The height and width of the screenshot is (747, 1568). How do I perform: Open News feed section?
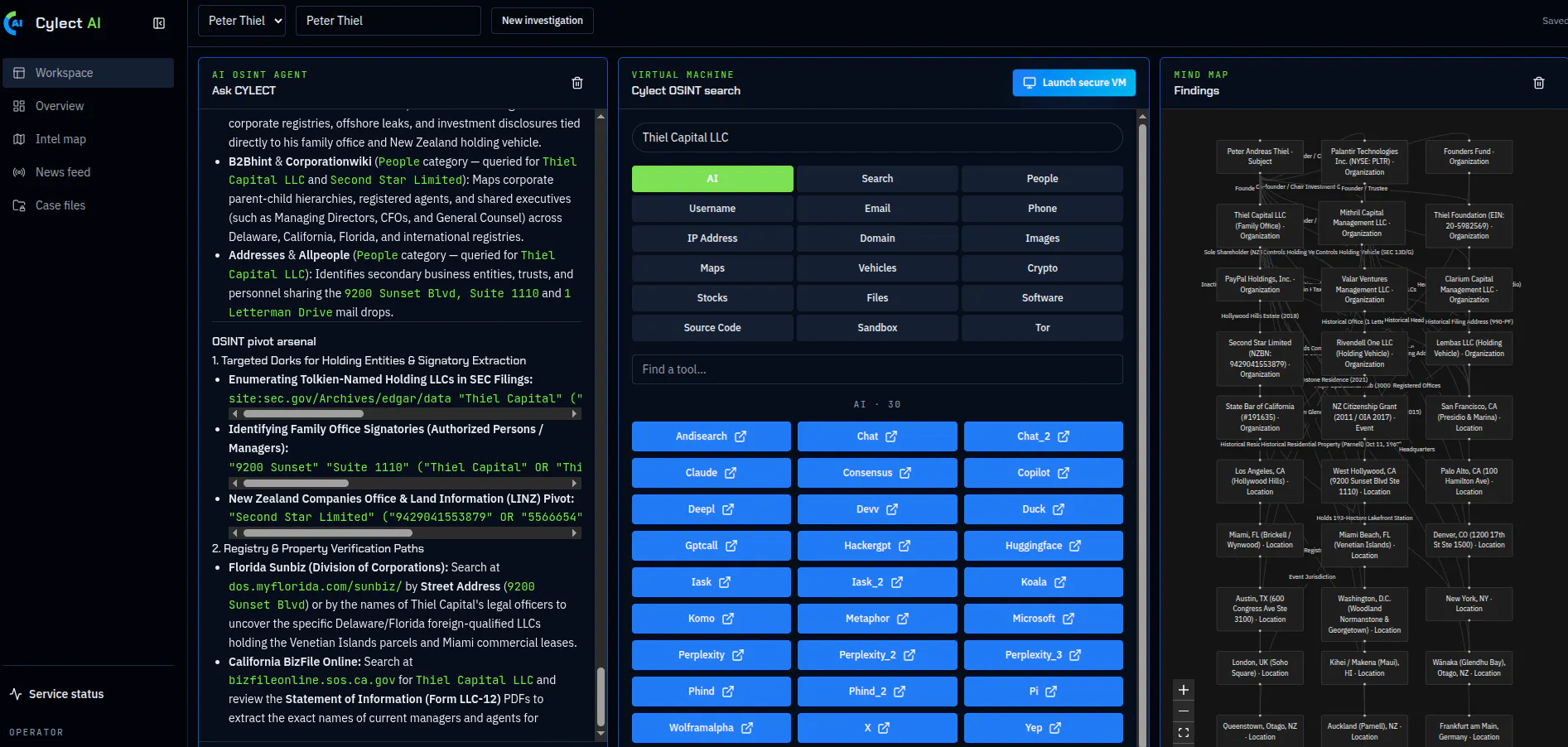click(89, 172)
